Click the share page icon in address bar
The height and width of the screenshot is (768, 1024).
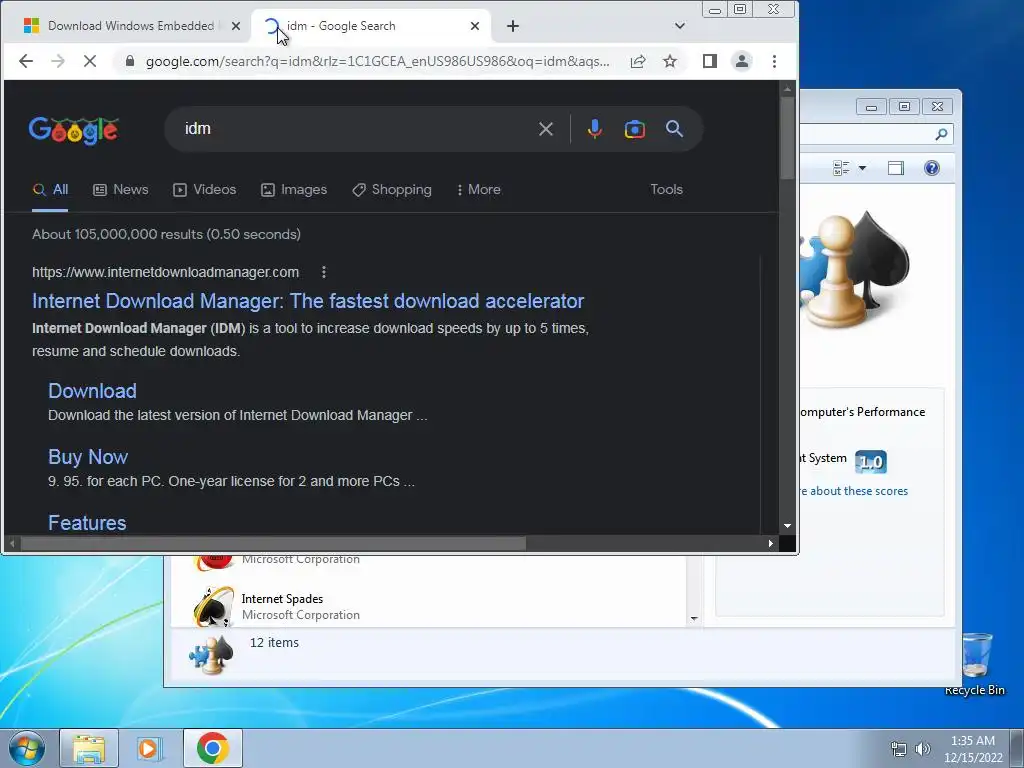pos(638,61)
